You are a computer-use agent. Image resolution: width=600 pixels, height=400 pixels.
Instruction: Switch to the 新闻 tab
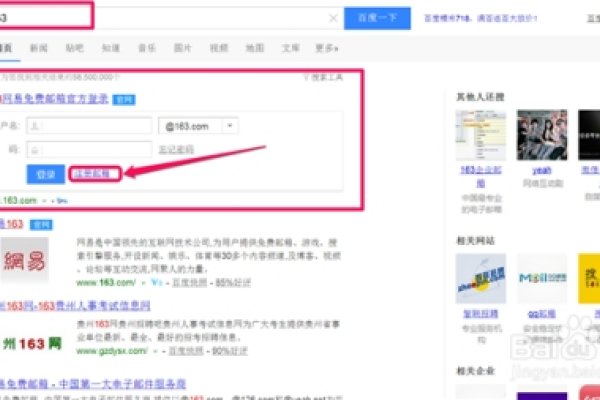pos(39,48)
